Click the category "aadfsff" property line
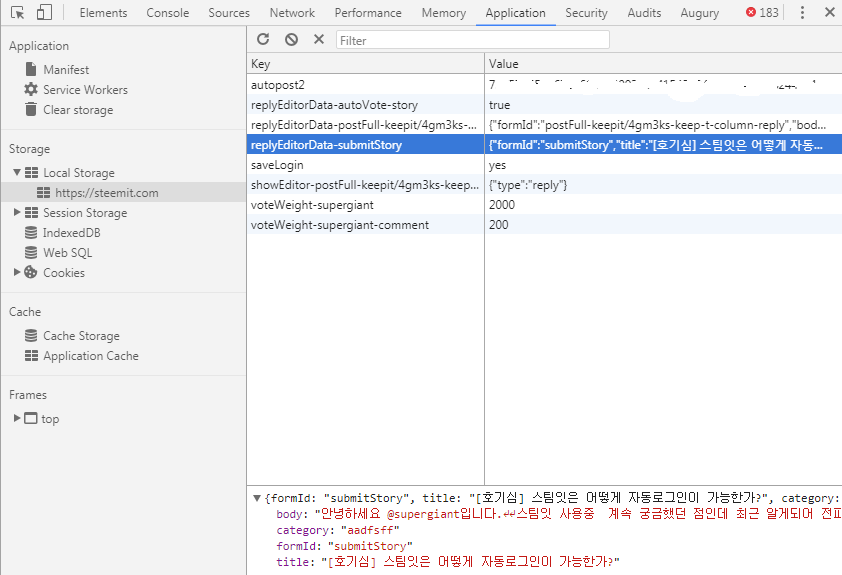Screen dimensions: 842x575 point(338,530)
